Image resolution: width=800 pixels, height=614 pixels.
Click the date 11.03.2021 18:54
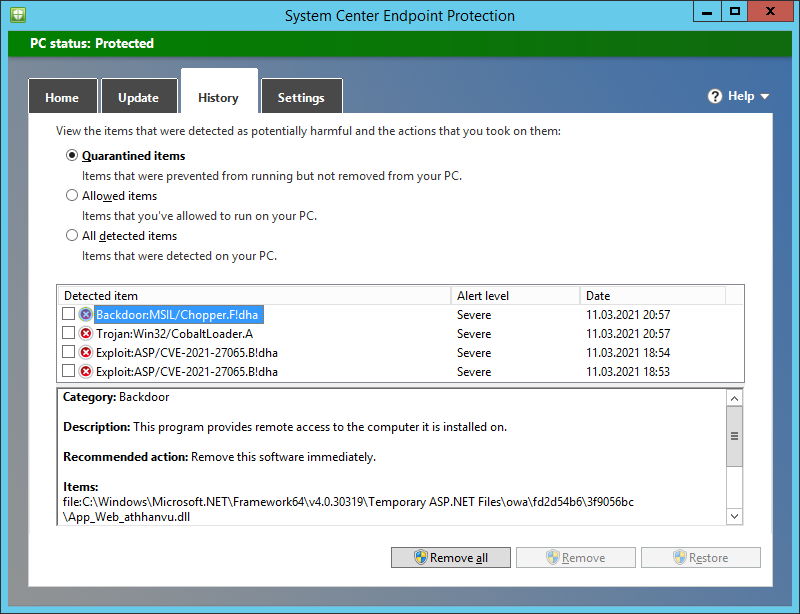628,353
